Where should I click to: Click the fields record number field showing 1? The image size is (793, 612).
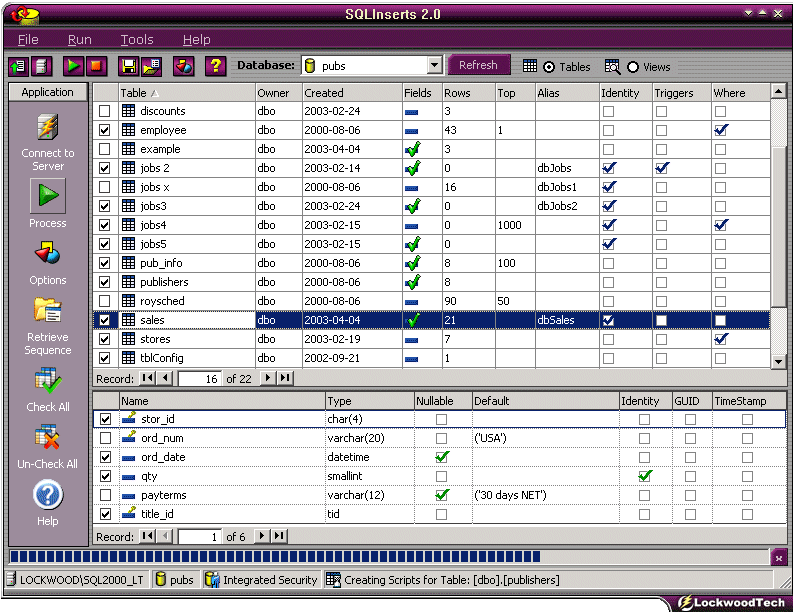click(199, 536)
